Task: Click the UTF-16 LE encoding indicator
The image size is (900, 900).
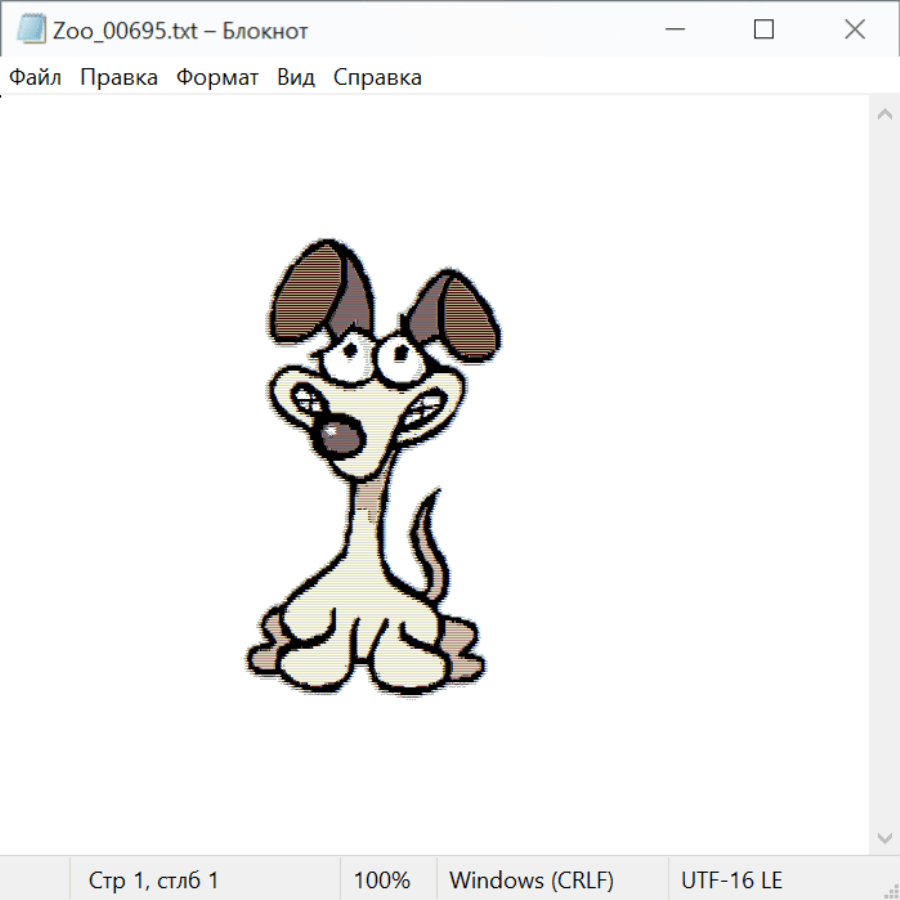Action: point(732,881)
